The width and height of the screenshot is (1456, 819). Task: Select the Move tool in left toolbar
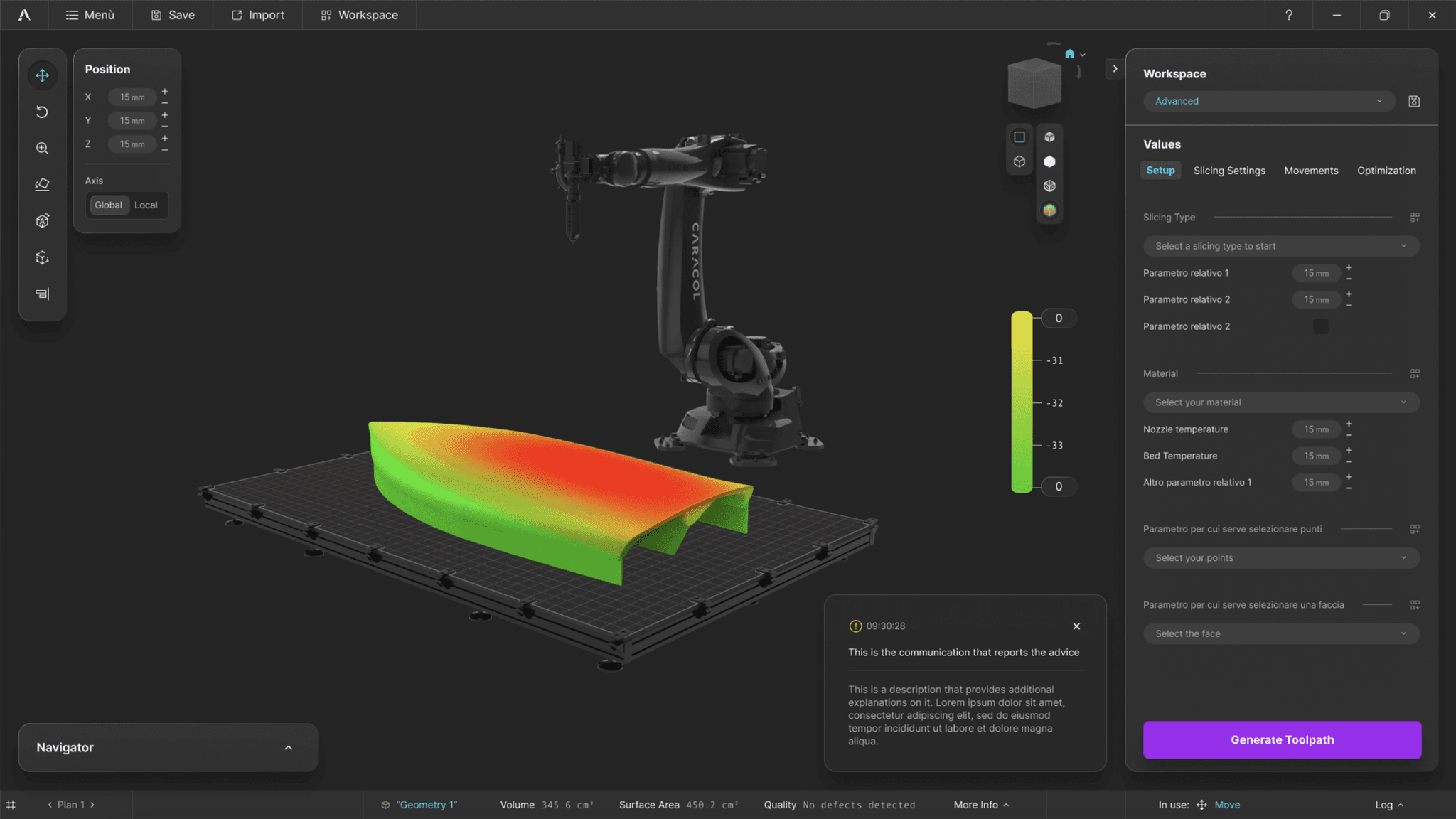(x=43, y=75)
